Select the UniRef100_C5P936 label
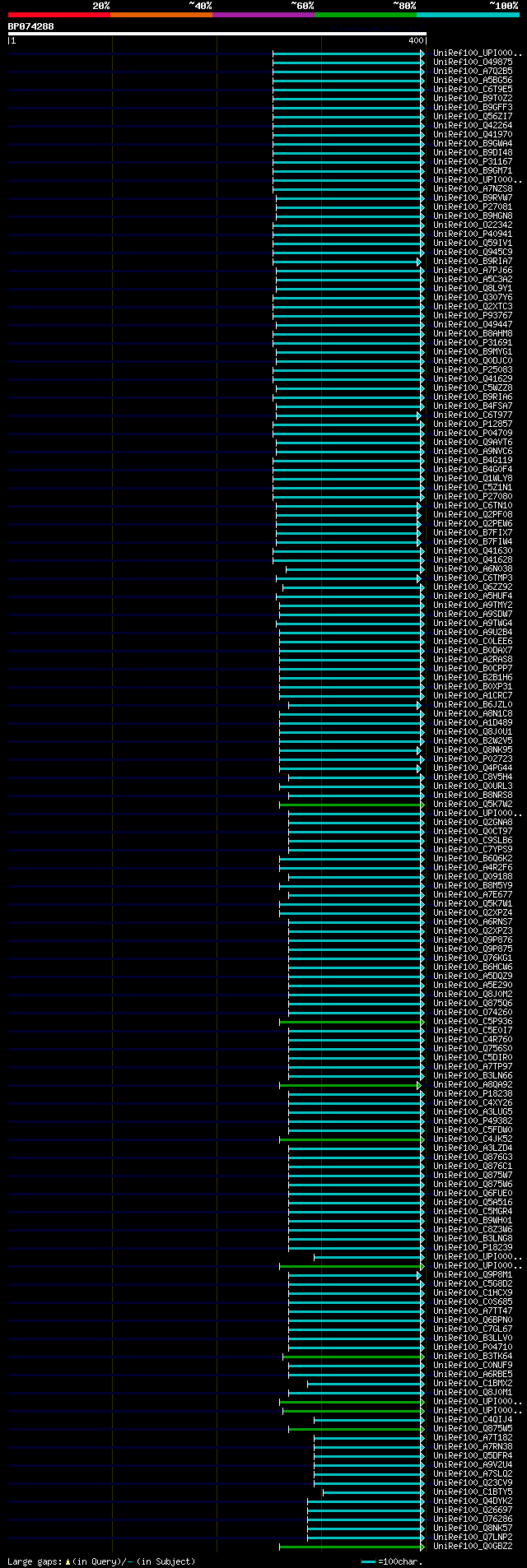 (x=473, y=1021)
